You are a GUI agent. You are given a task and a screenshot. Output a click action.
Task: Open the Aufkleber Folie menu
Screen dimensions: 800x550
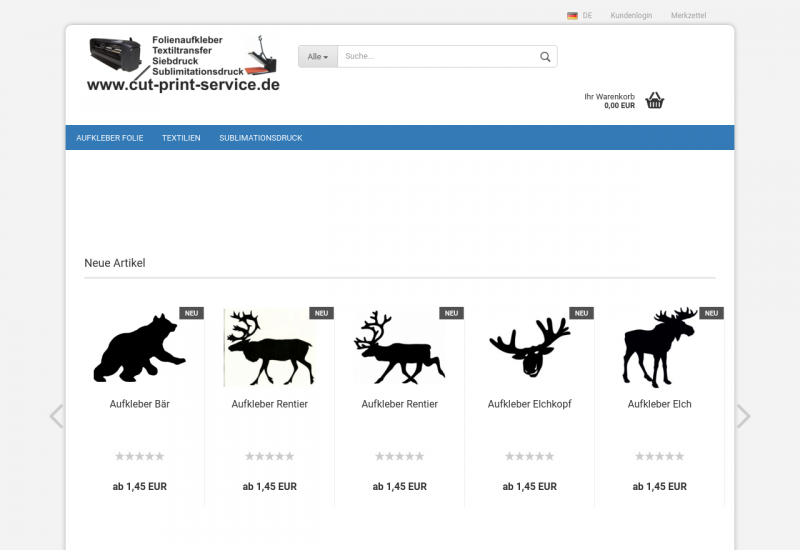(110, 138)
